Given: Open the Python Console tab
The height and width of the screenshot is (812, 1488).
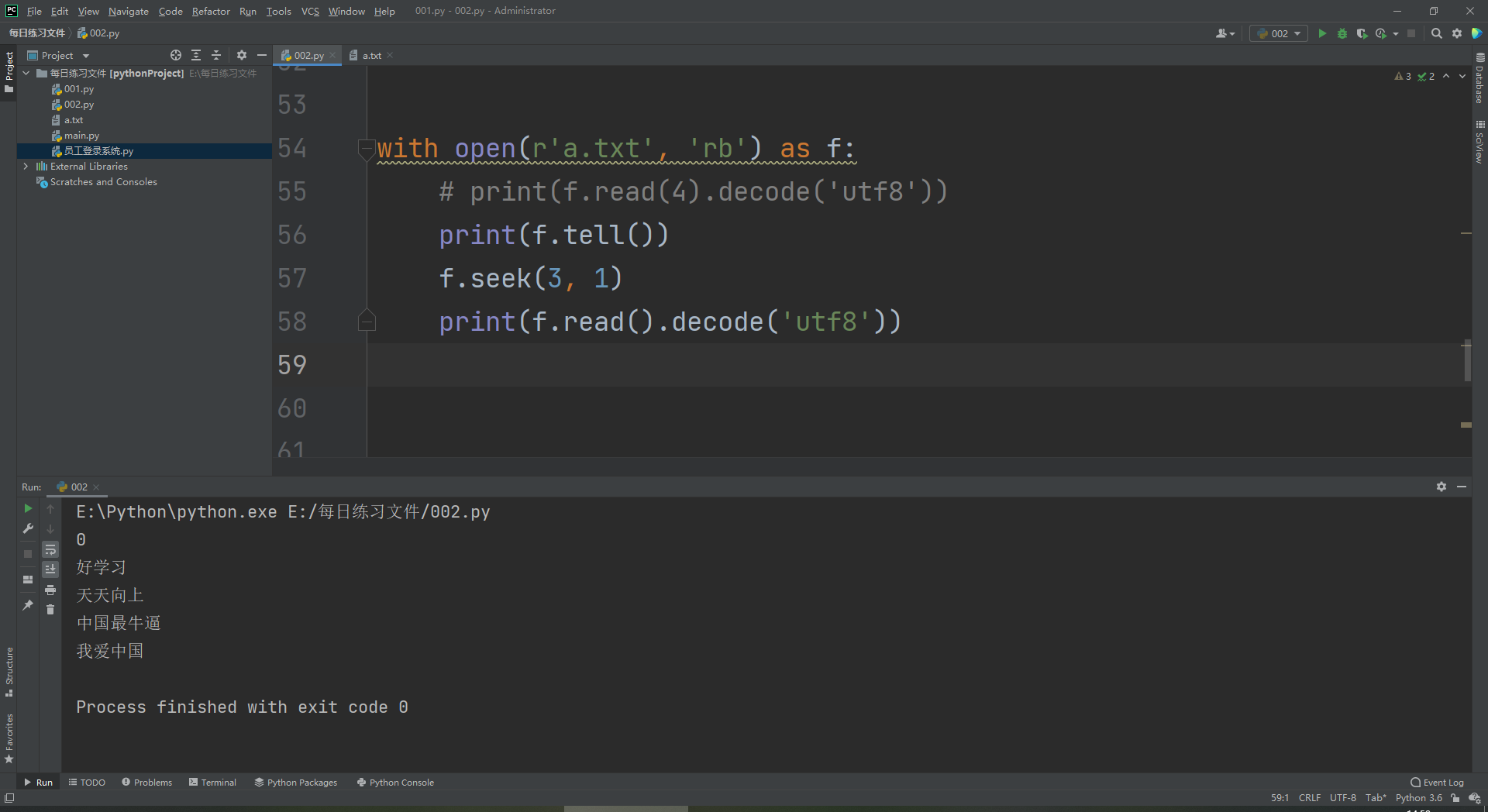Looking at the screenshot, I should point(395,783).
